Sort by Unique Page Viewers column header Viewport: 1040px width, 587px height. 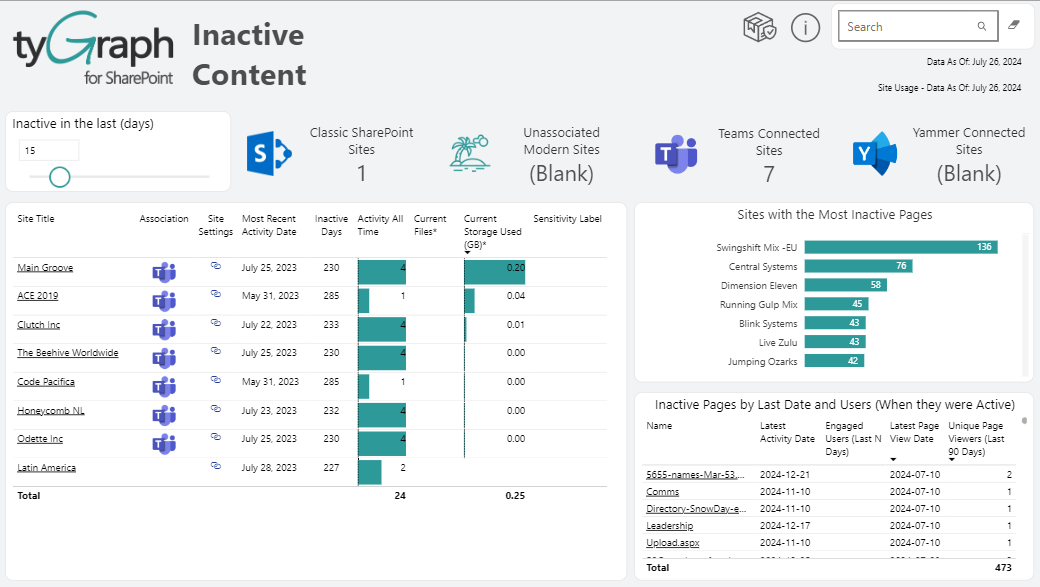980,439
